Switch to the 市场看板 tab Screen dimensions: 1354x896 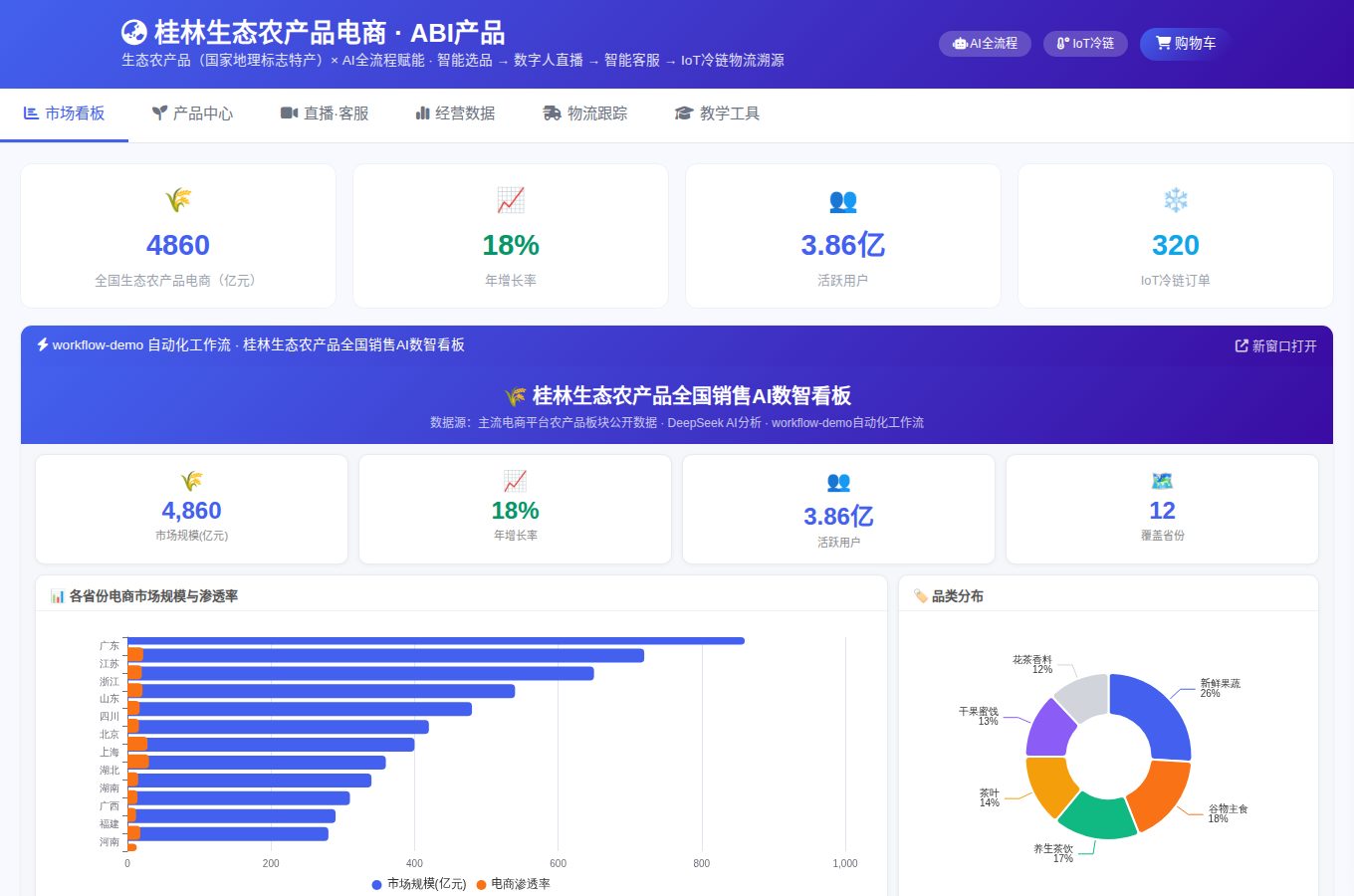[x=64, y=113]
